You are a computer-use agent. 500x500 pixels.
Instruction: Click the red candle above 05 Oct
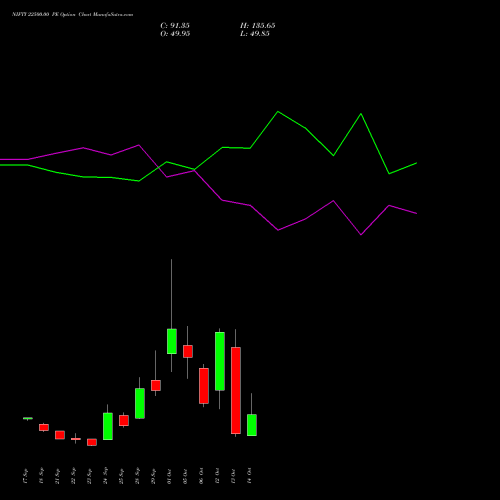[188, 351]
